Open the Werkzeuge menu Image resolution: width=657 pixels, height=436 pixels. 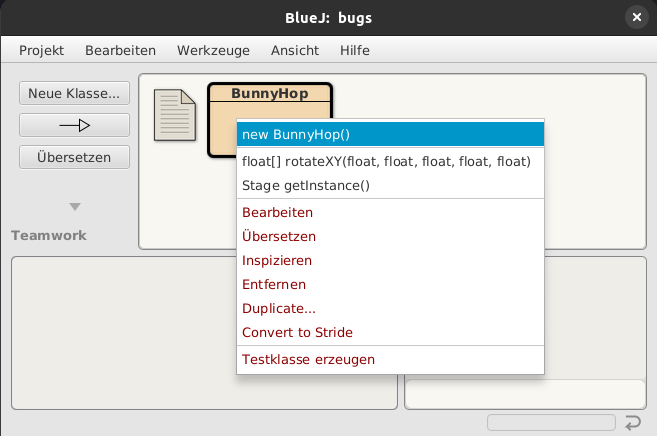pos(213,50)
